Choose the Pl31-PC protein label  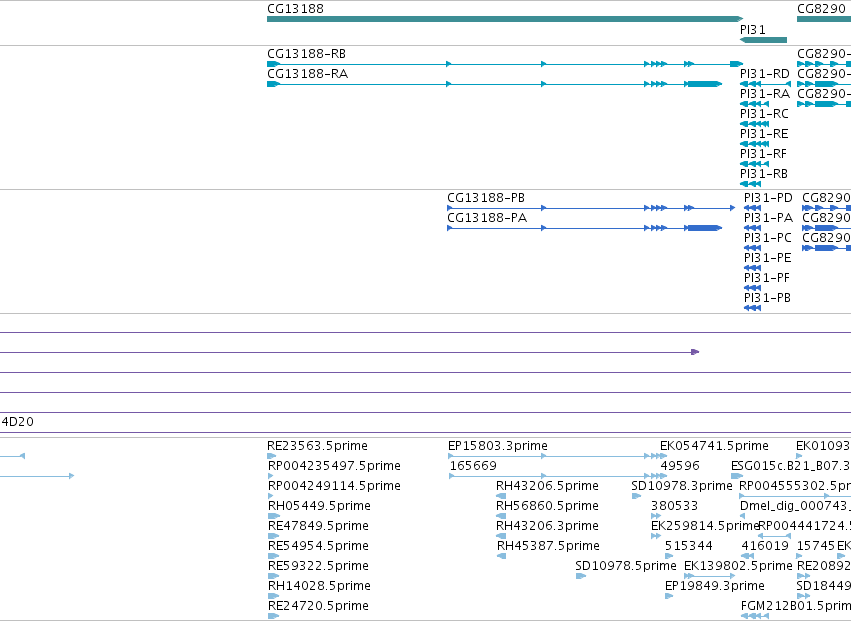[x=767, y=238]
